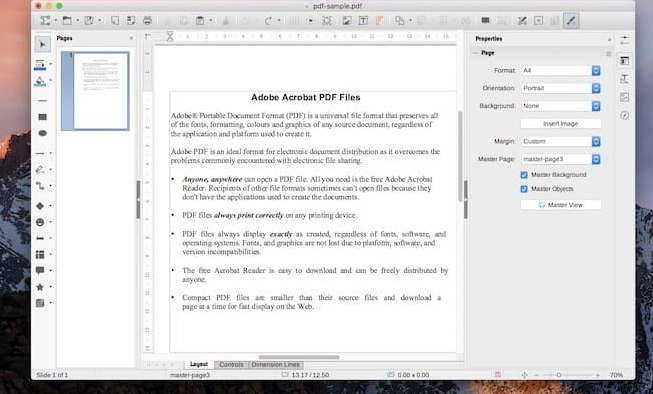The width and height of the screenshot is (653, 394).
Task: Toggle the highlighted Draw Functions pen icon
Action: [x=571, y=20]
